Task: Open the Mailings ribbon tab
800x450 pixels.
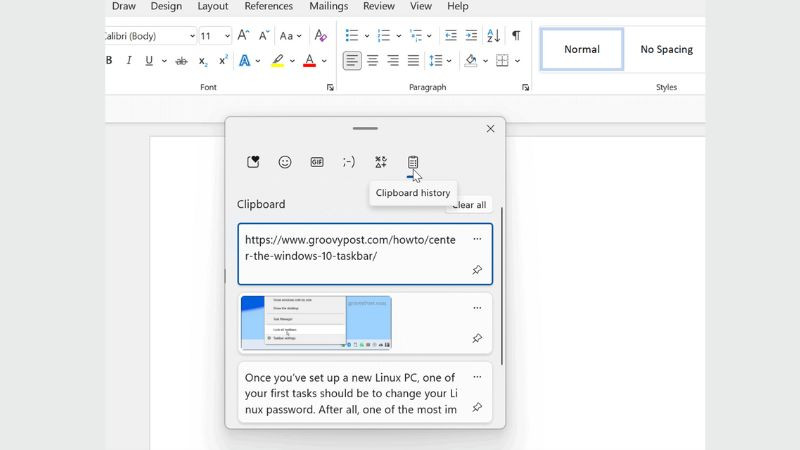Action: [329, 6]
